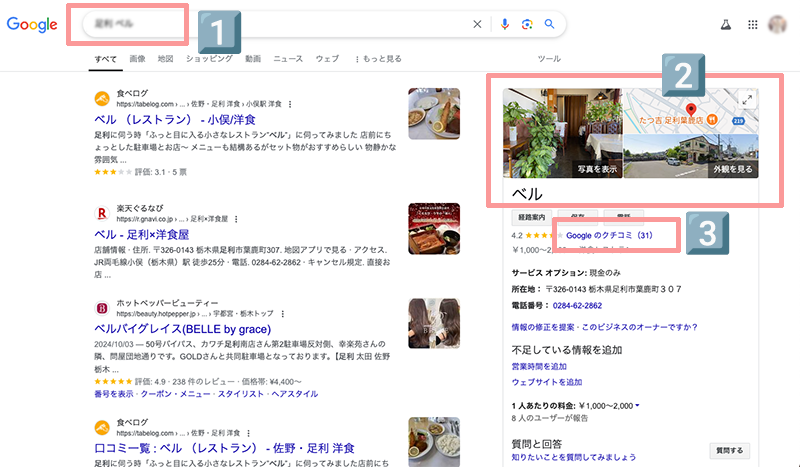This screenshot has width=800, height=467.
Task: Clear the search box with X icon
Action: [477, 24]
